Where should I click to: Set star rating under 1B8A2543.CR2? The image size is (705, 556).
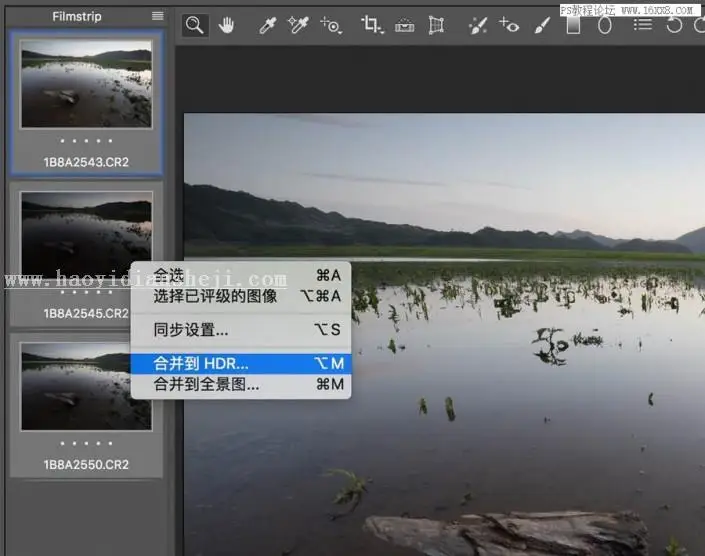tap(86, 141)
